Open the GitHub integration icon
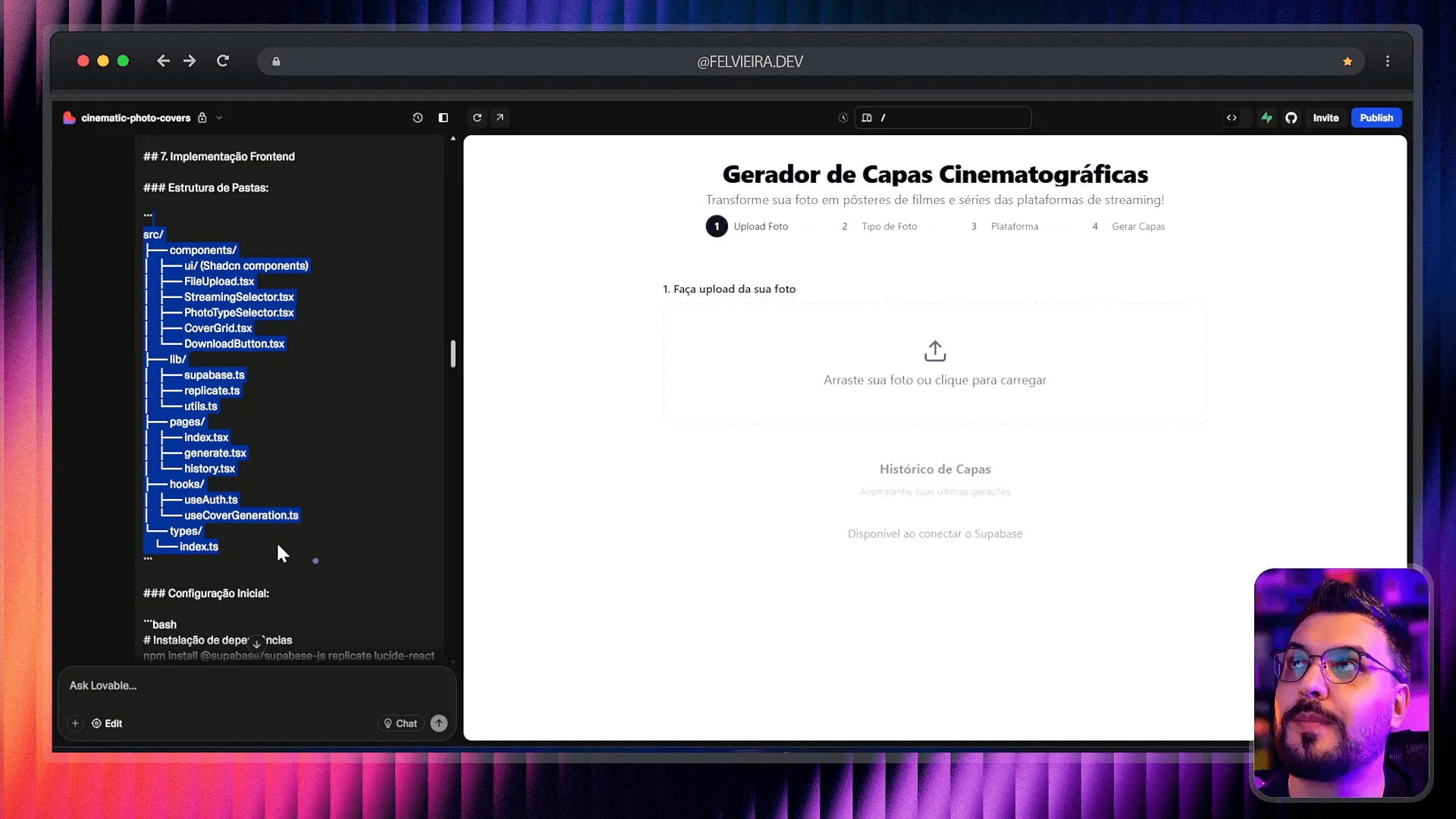This screenshot has width=1456, height=819. pos(1291,118)
